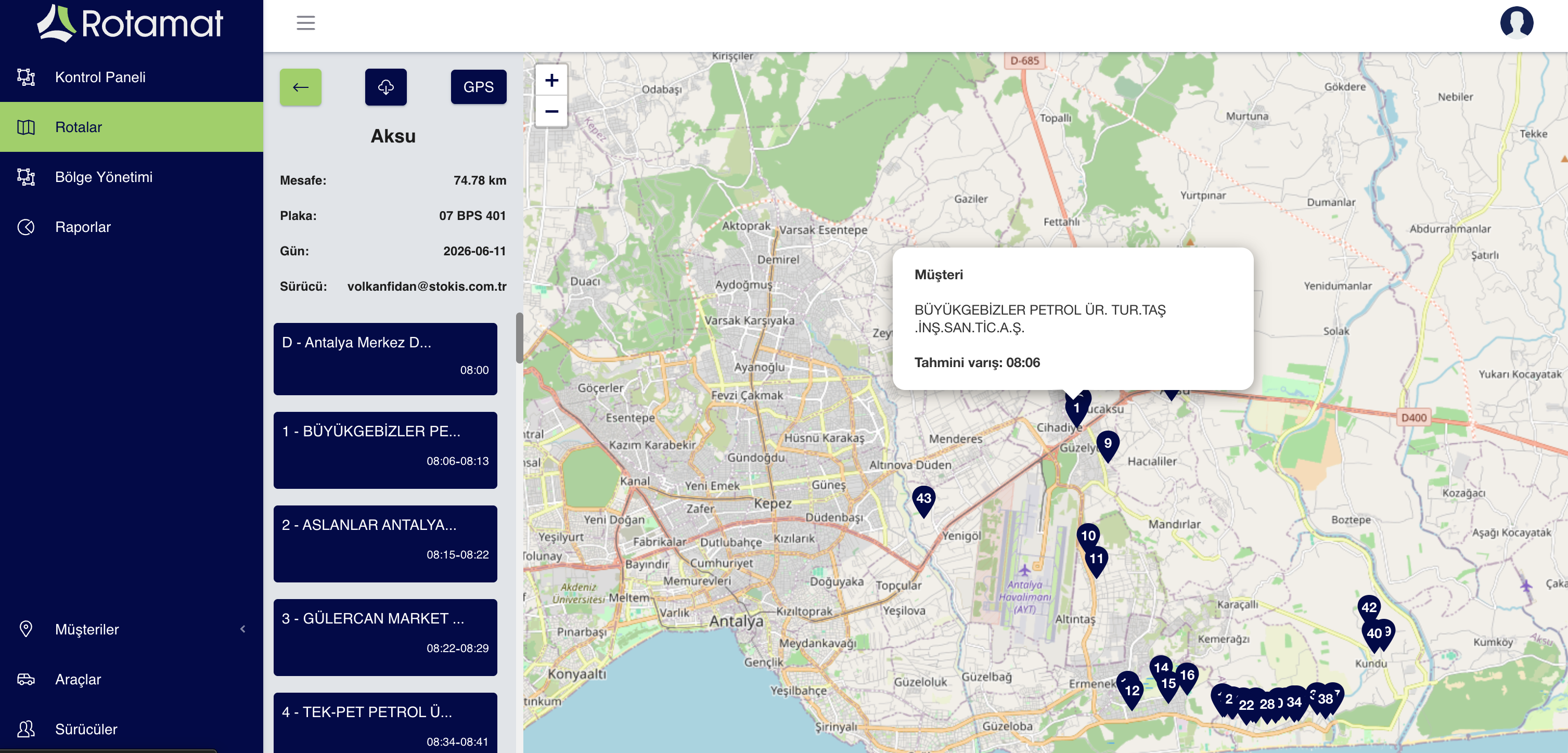Click the Araçlar truck icon
1568x753 pixels.
26,679
